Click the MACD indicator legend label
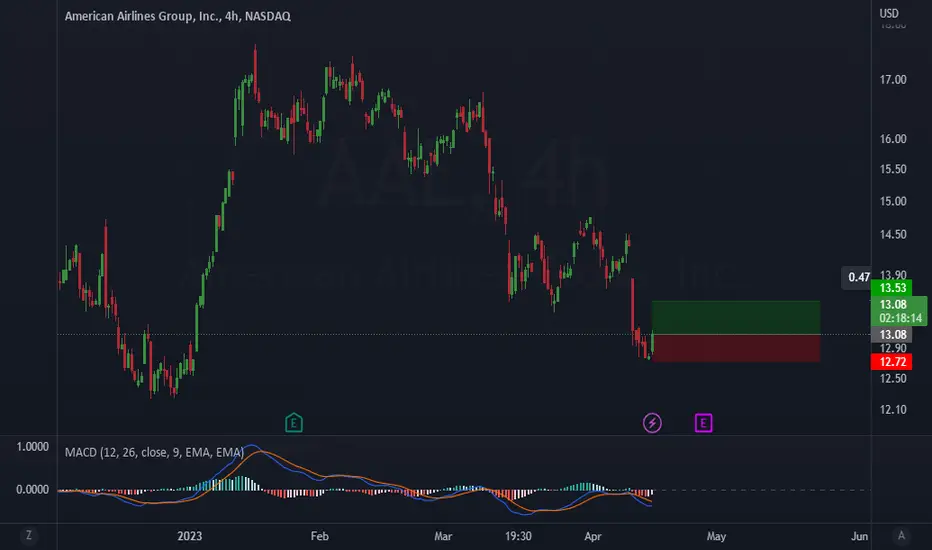 (x=154, y=452)
